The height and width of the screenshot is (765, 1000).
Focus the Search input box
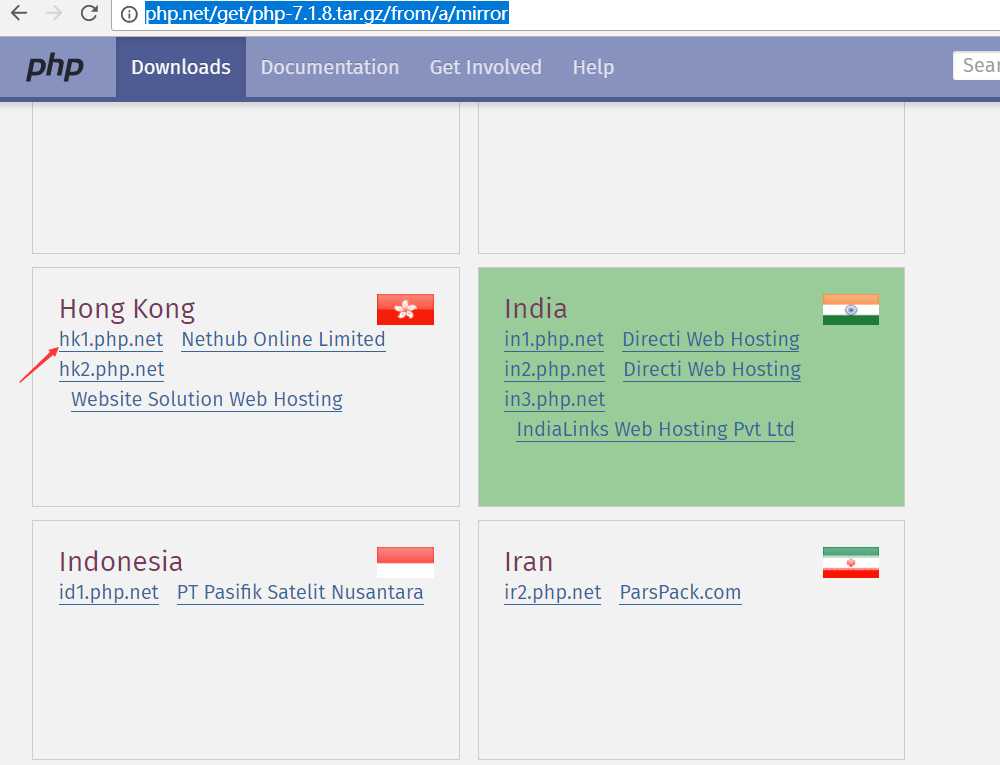(976, 66)
